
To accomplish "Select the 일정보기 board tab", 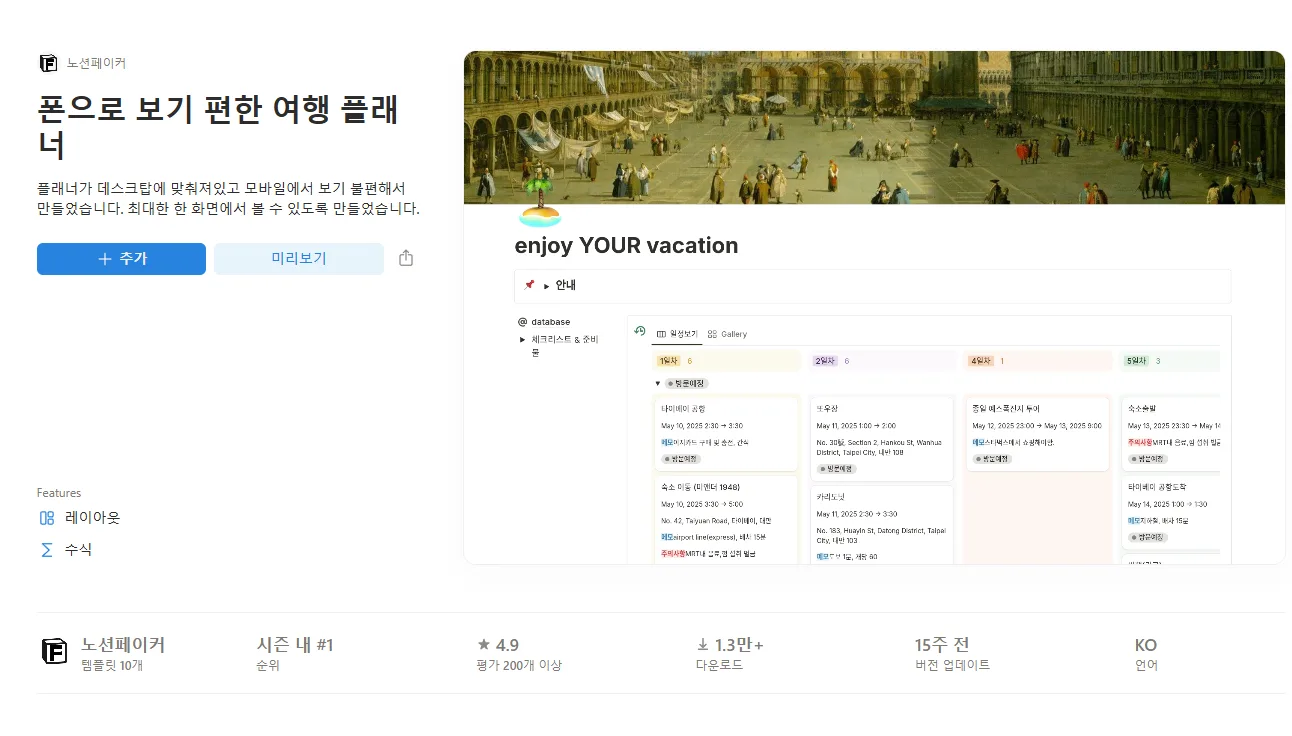I will point(677,334).
